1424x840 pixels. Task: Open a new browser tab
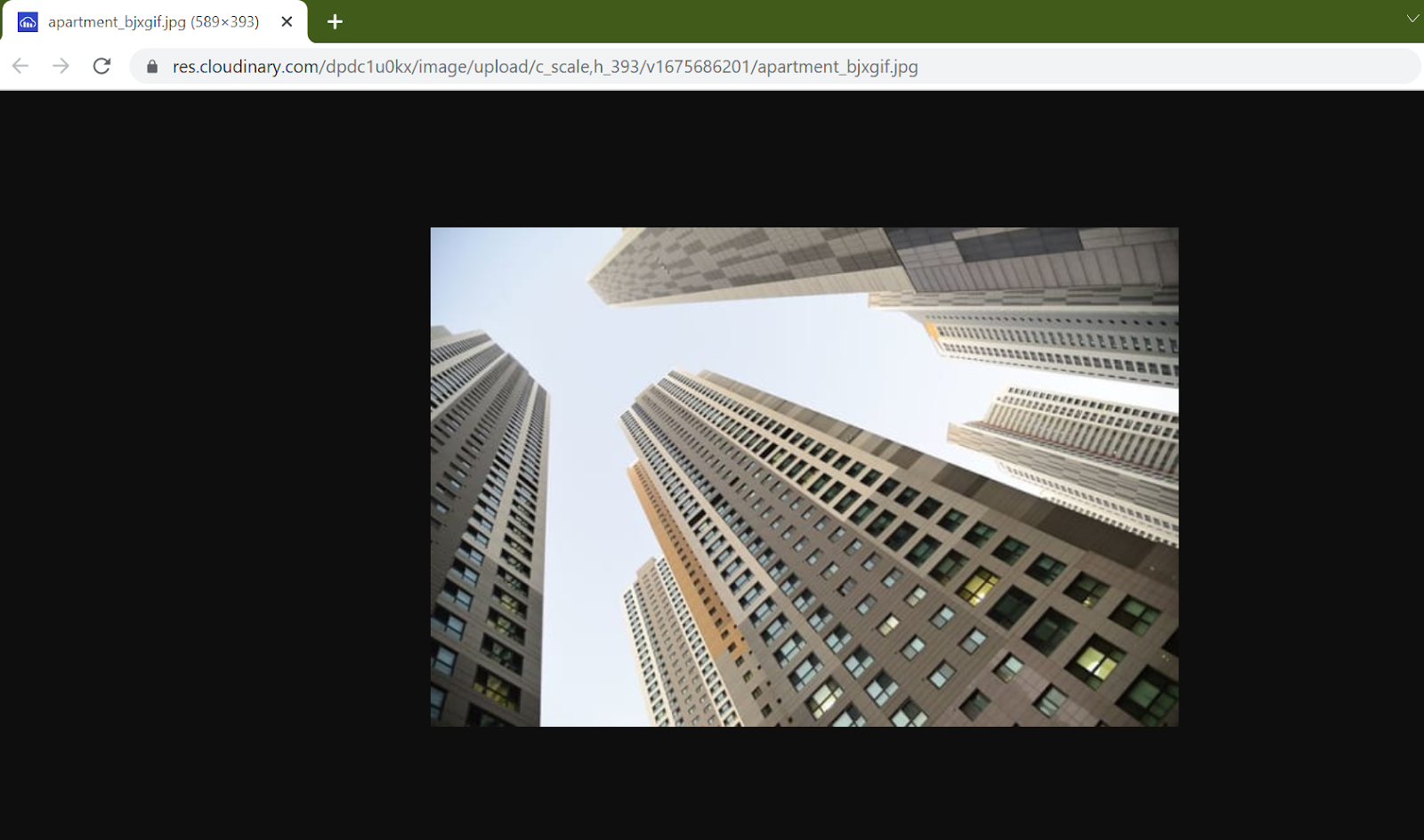pyautogui.click(x=335, y=21)
